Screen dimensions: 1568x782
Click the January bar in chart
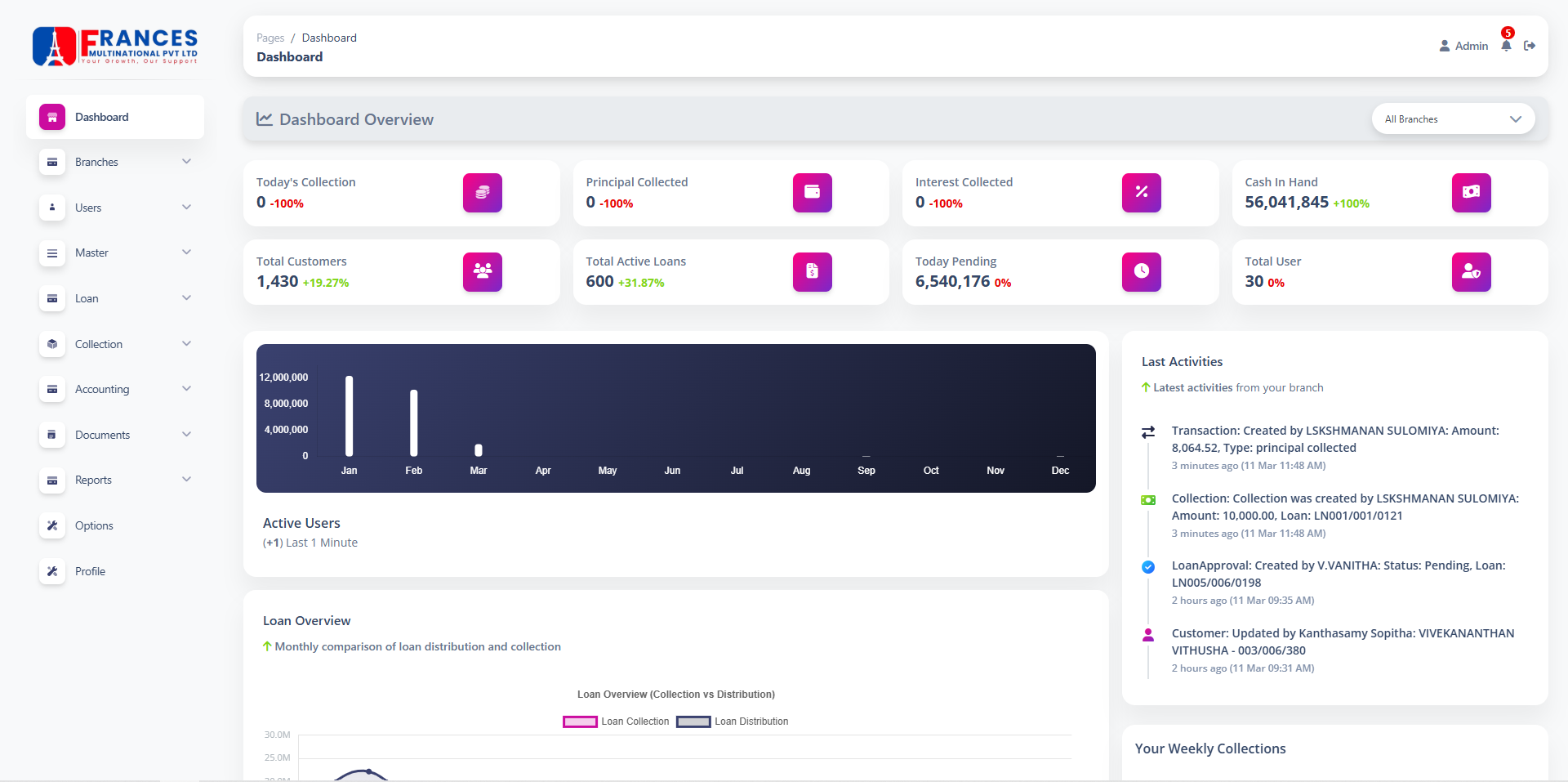click(349, 415)
